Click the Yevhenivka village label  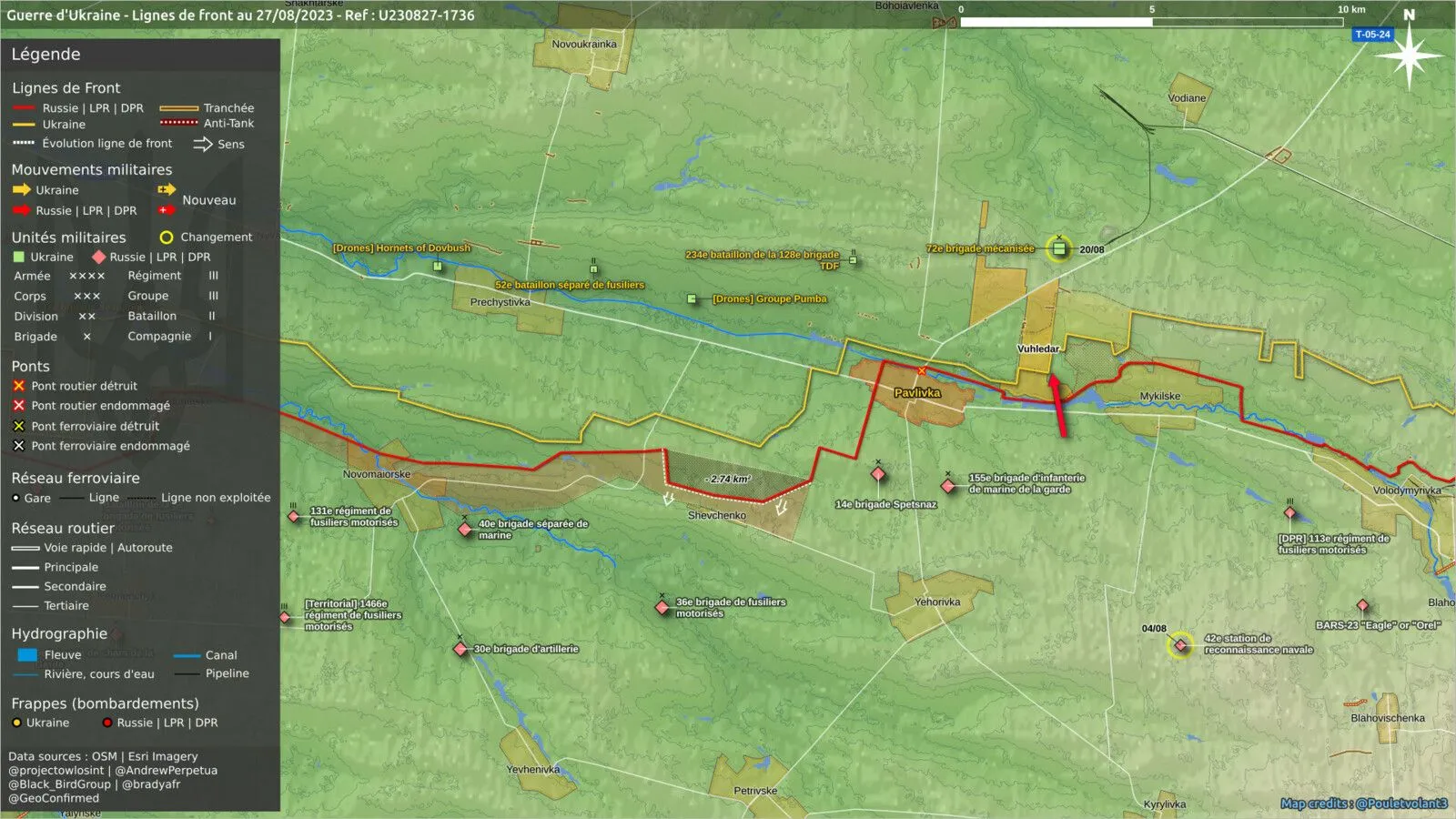coord(533,769)
